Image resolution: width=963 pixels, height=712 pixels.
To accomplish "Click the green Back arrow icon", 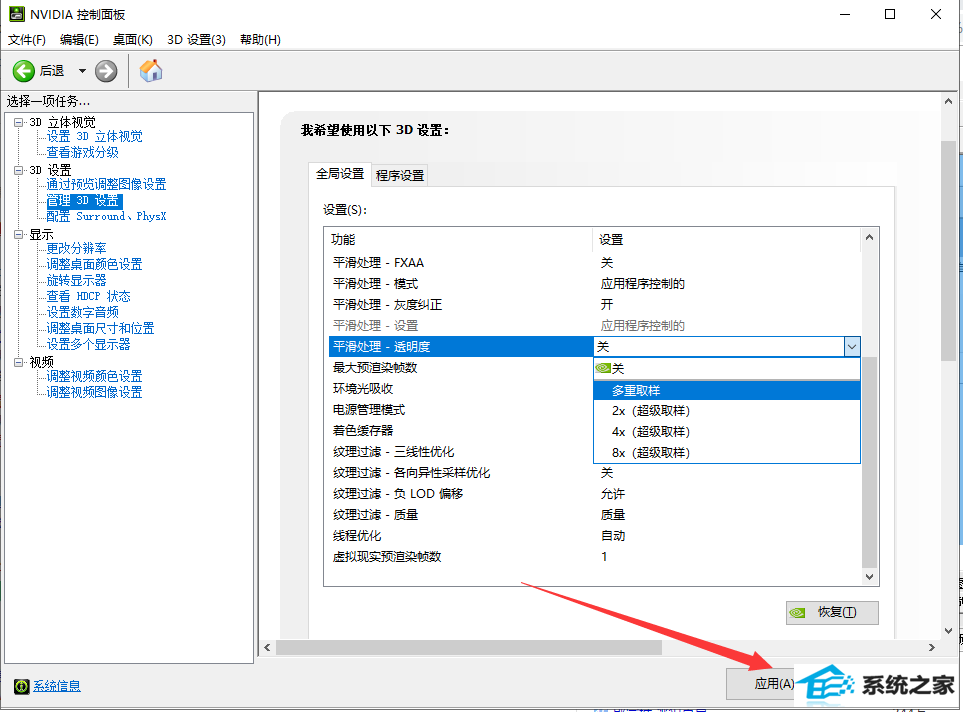I will point(24,71).
